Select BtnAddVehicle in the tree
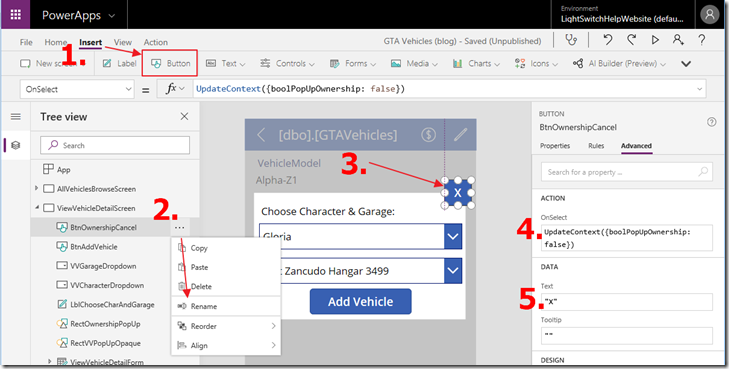The image size is (729, 369). point(93,247)
